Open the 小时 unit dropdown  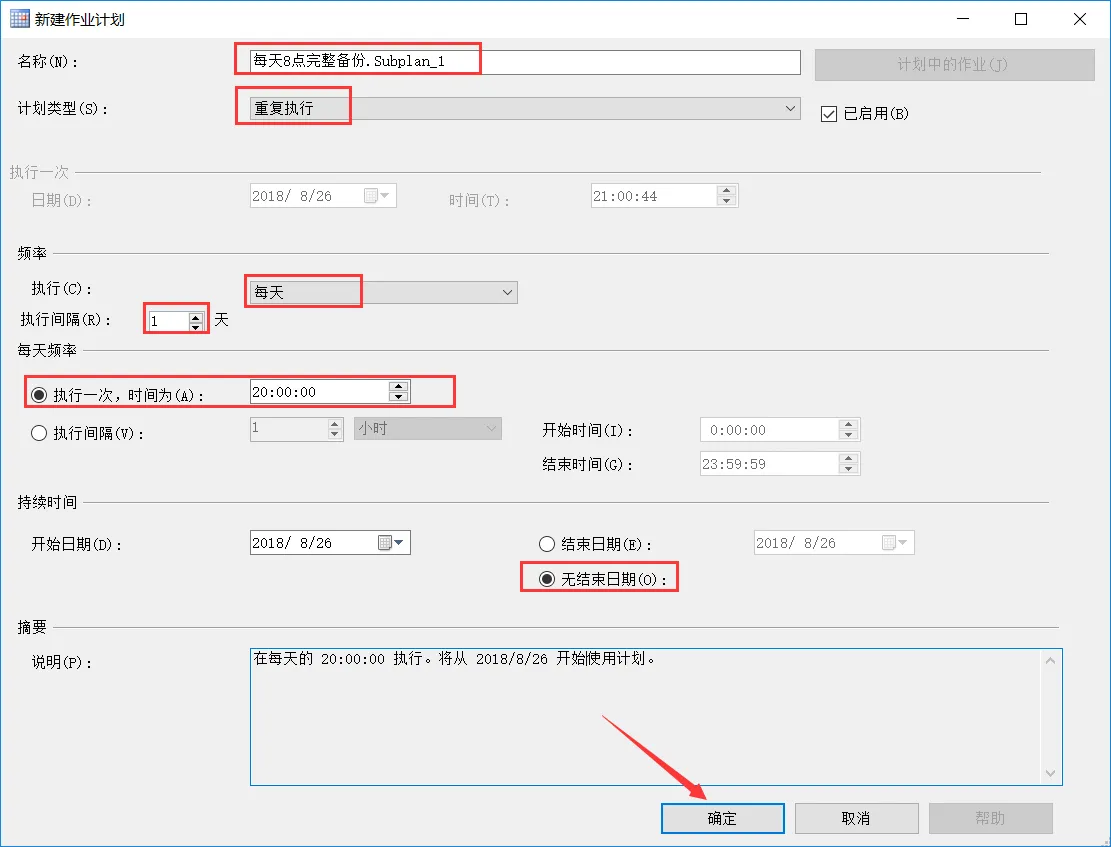427,428
